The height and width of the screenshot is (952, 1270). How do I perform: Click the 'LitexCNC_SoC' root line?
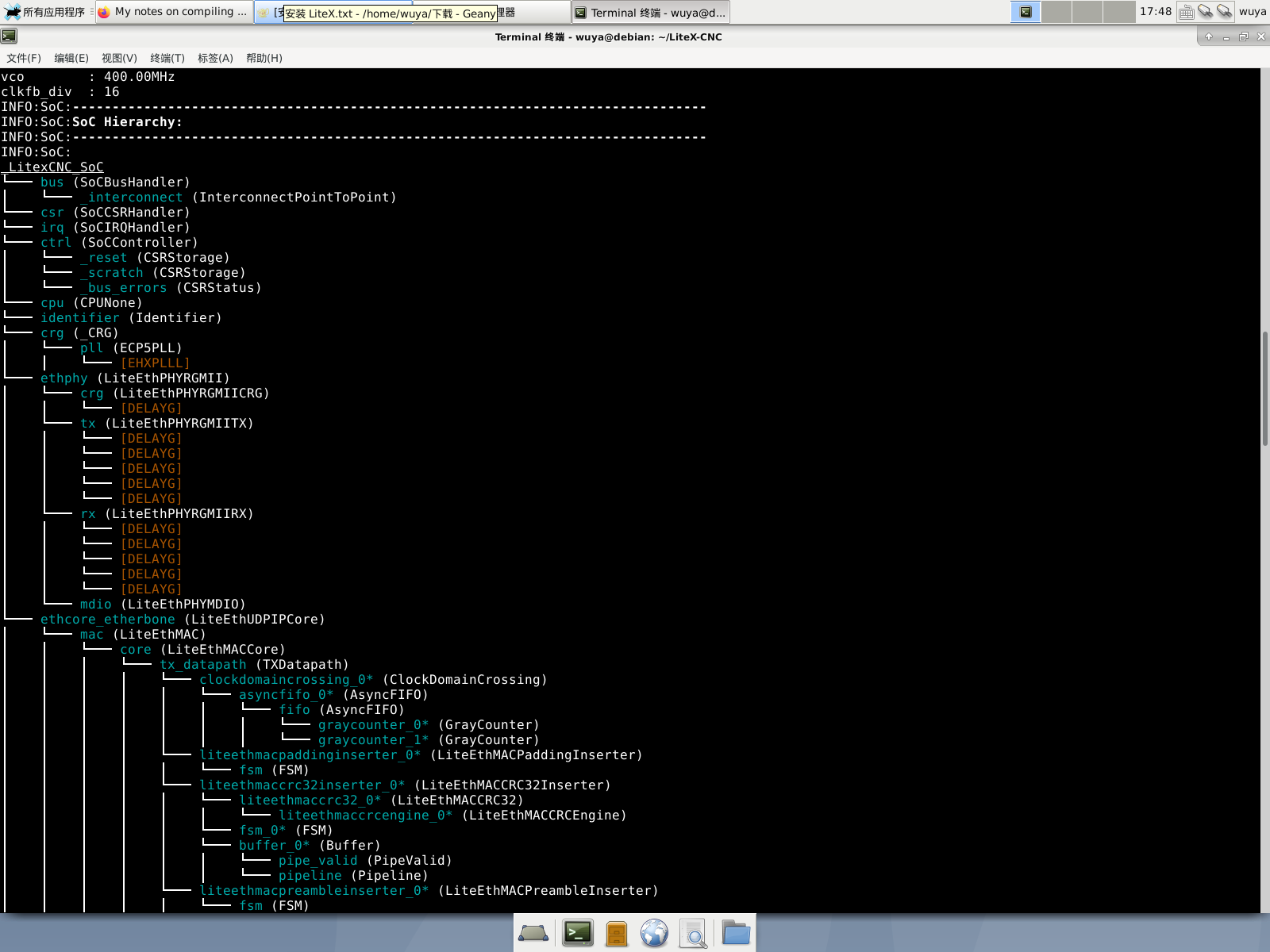pyautogui.click(x=52, y=167)
